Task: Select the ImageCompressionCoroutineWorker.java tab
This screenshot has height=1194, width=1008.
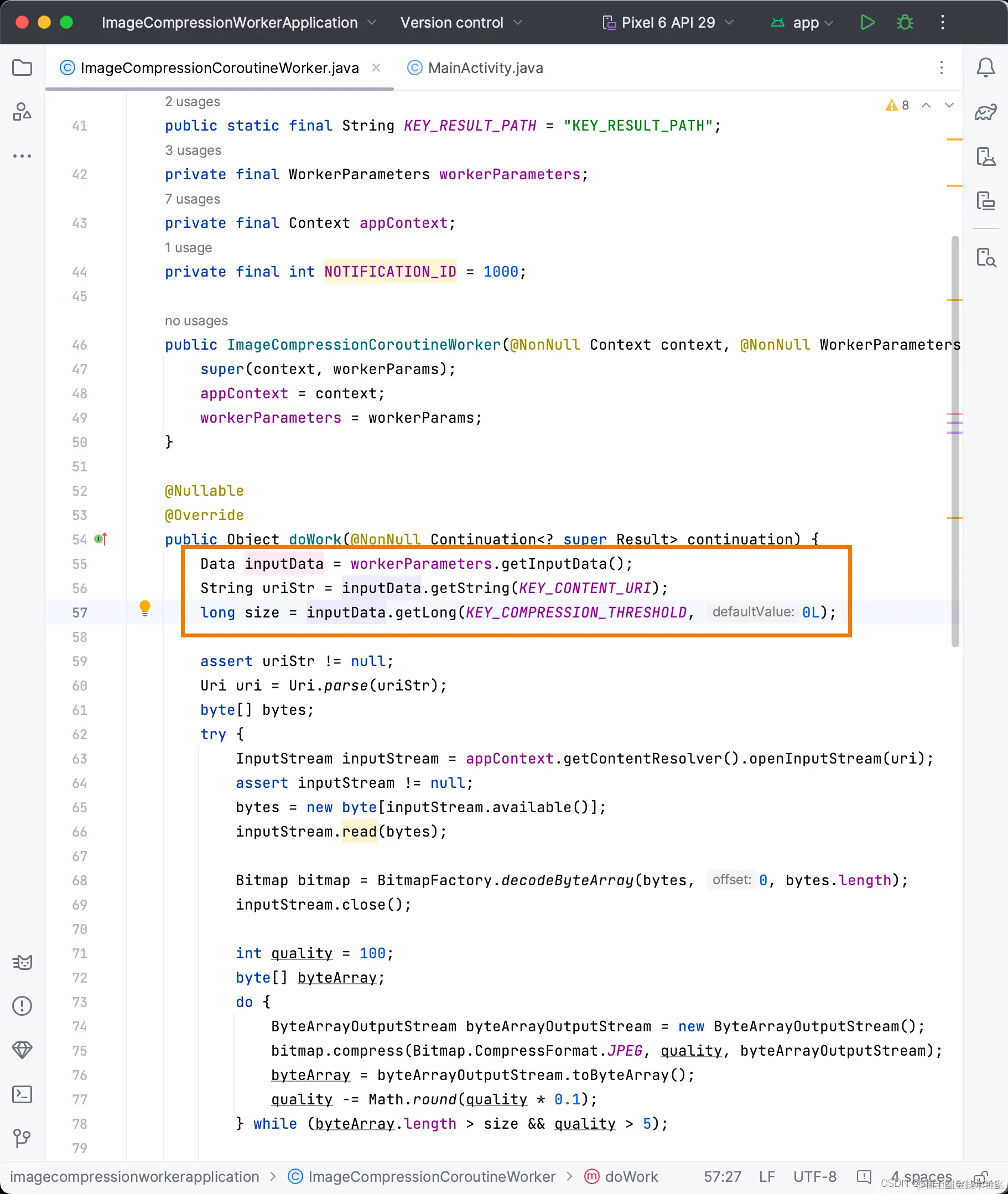Action: pyautogui.click(x=220, y=68)
